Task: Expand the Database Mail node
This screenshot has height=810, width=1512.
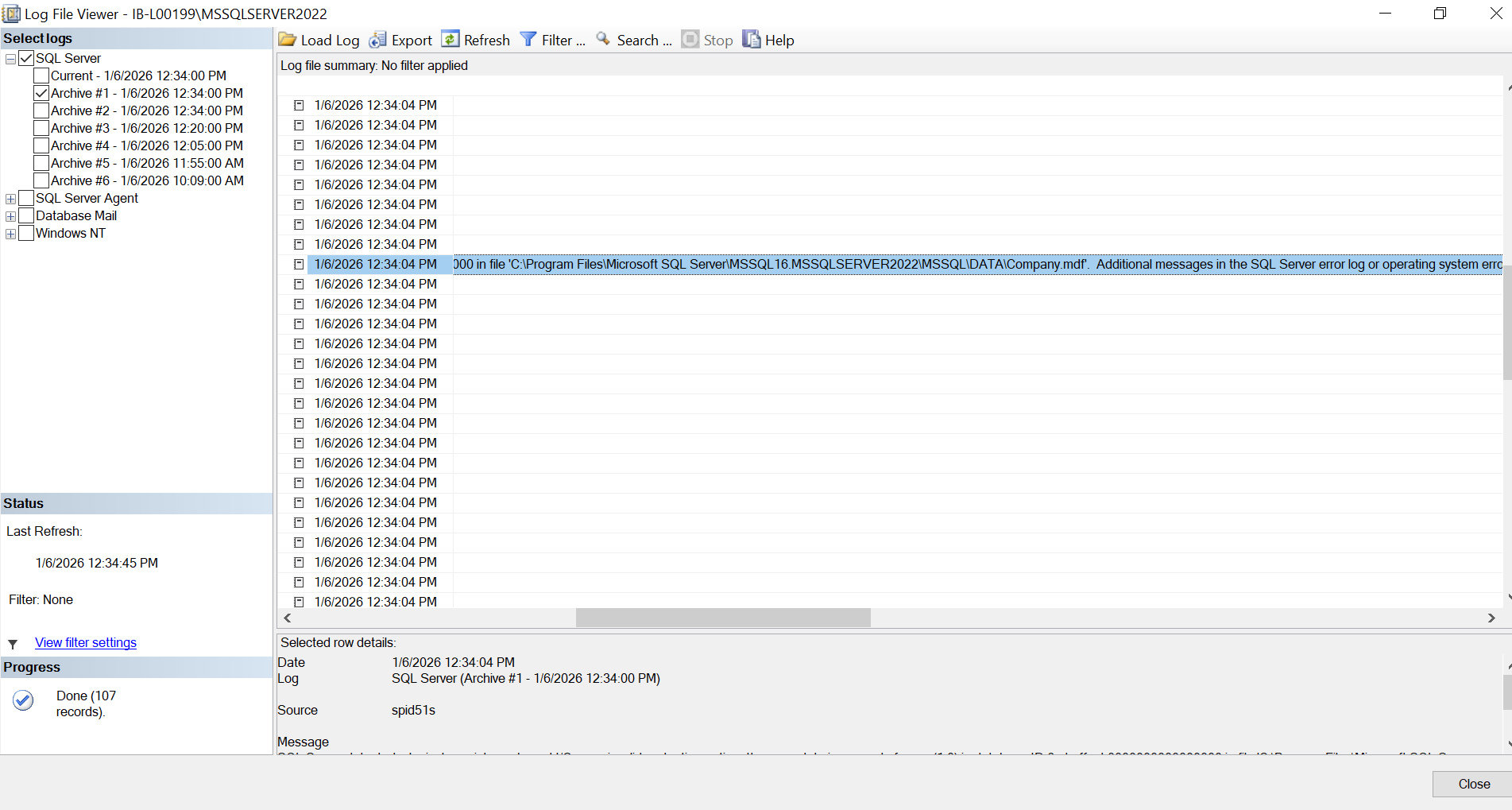Action: (10, 216)
